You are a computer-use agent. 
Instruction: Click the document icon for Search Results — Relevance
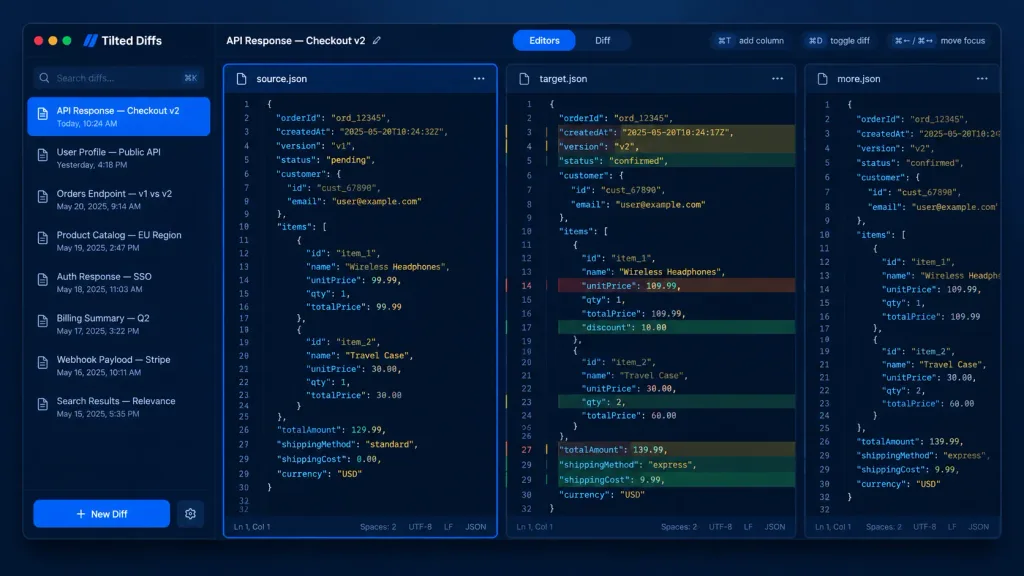coord(42,405)
